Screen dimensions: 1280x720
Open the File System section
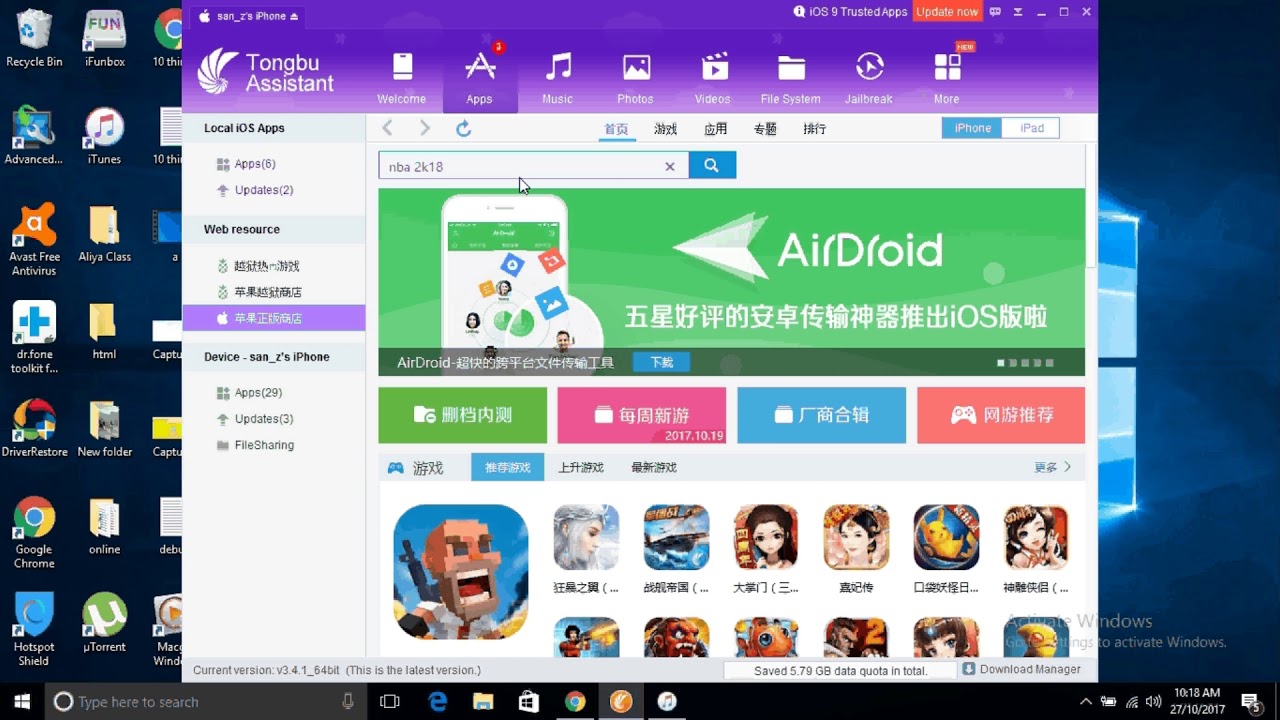click(x=791, y=77)
